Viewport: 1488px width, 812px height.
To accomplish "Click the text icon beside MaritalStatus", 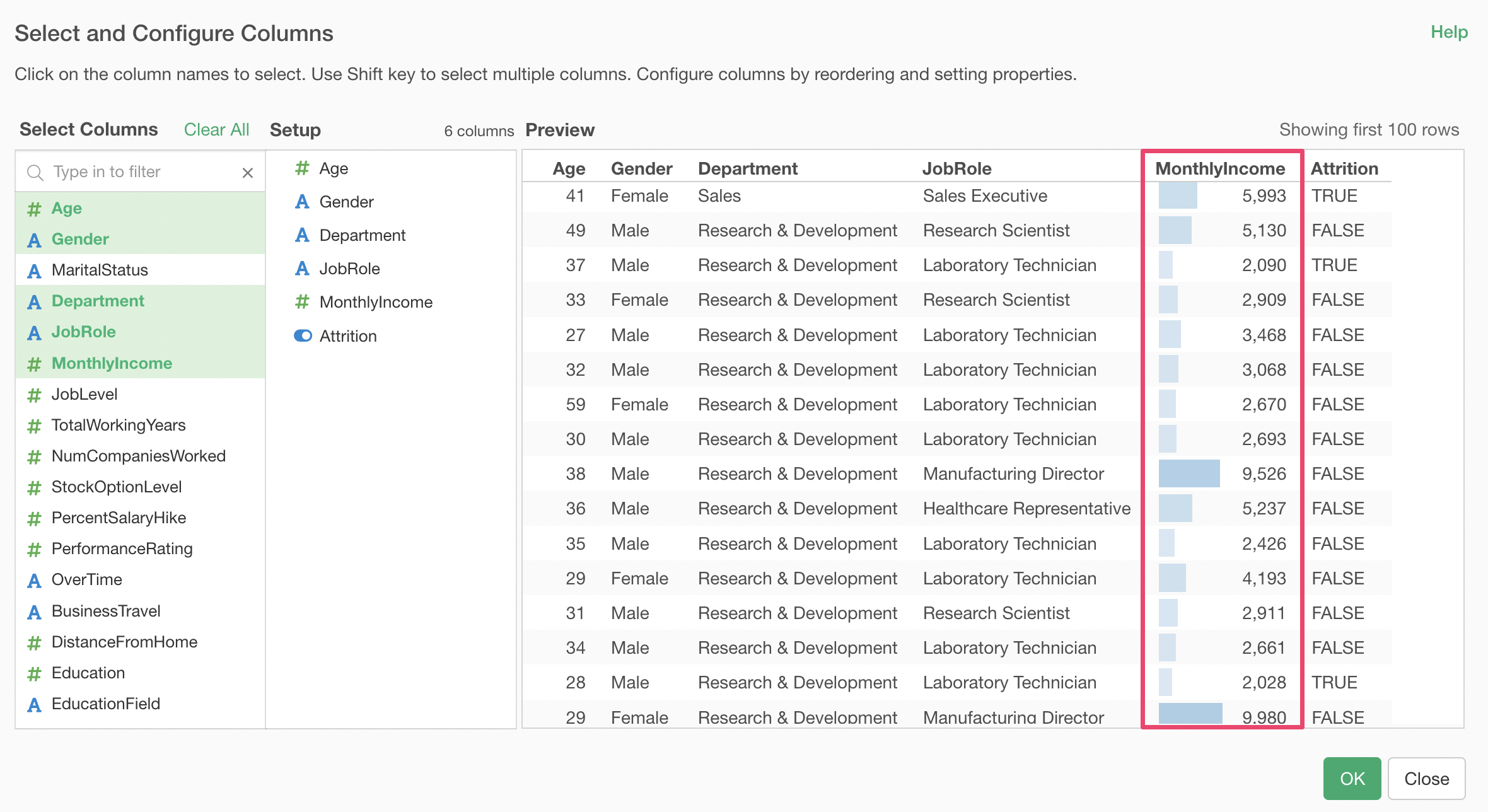I will pyautogui.click(x=34, y=270).
